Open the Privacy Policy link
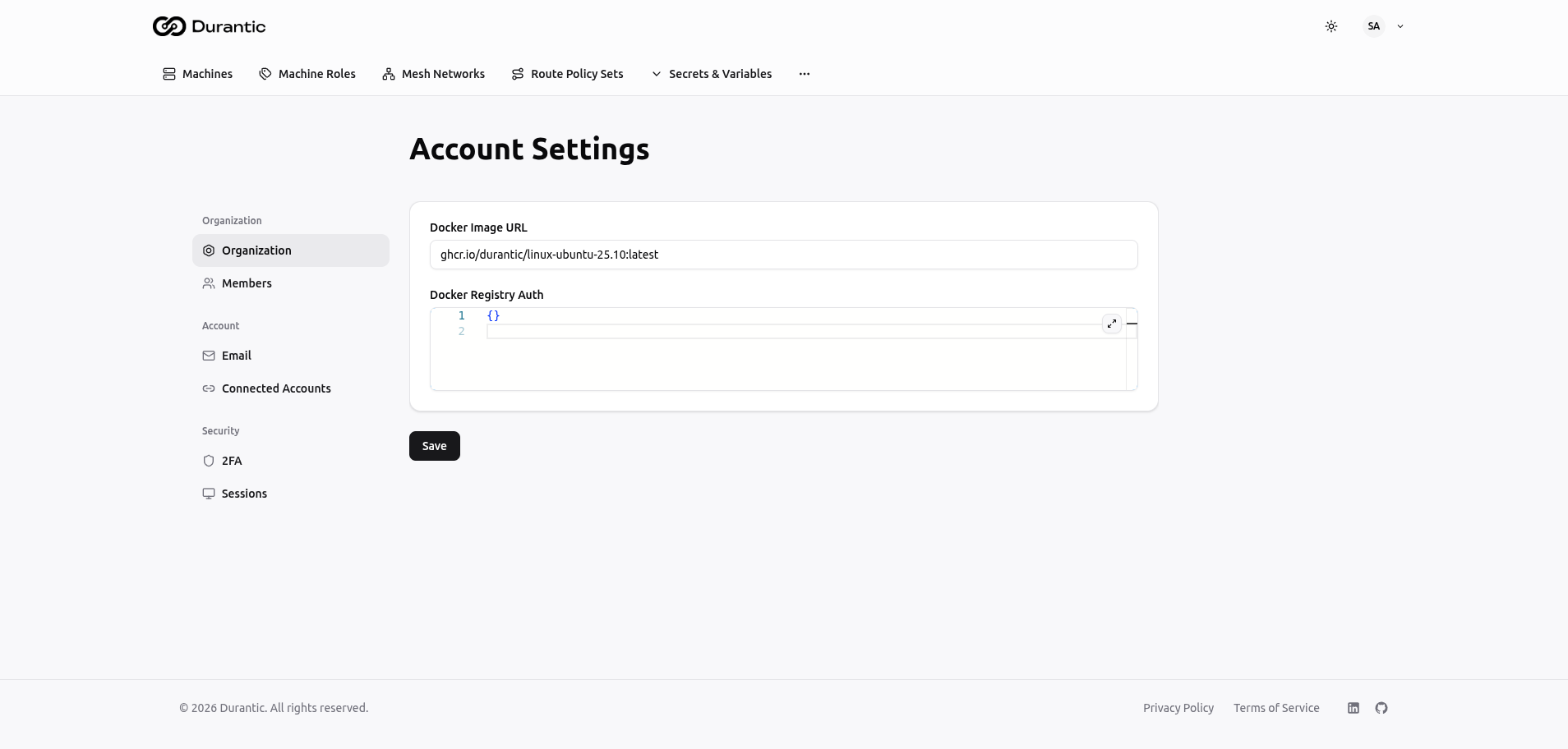This screenshot has height=749, width=1568. tap(1178, 708)
